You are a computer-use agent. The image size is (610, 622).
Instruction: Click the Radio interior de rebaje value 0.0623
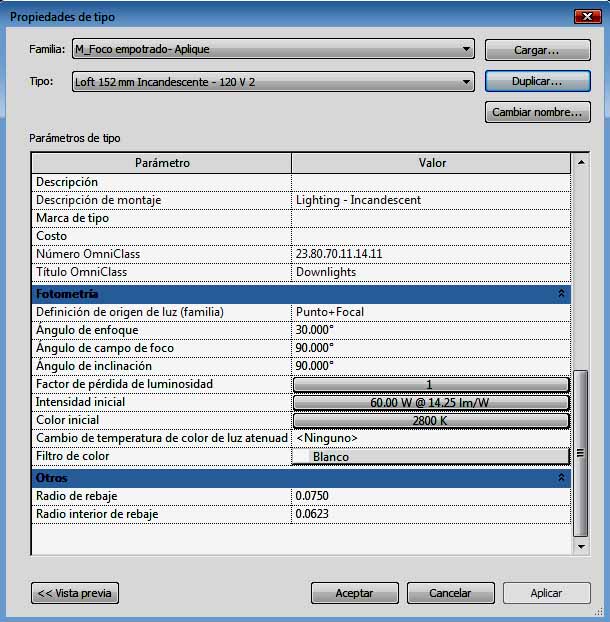[x=431, y=514]
